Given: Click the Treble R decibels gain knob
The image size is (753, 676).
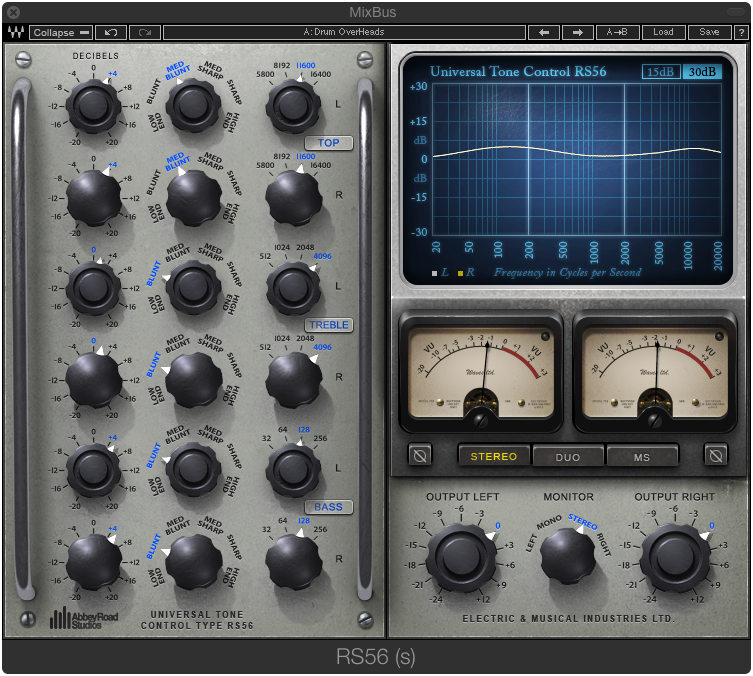Looking at the screenshot, I should pyautogui.click(x=93, y=379).
